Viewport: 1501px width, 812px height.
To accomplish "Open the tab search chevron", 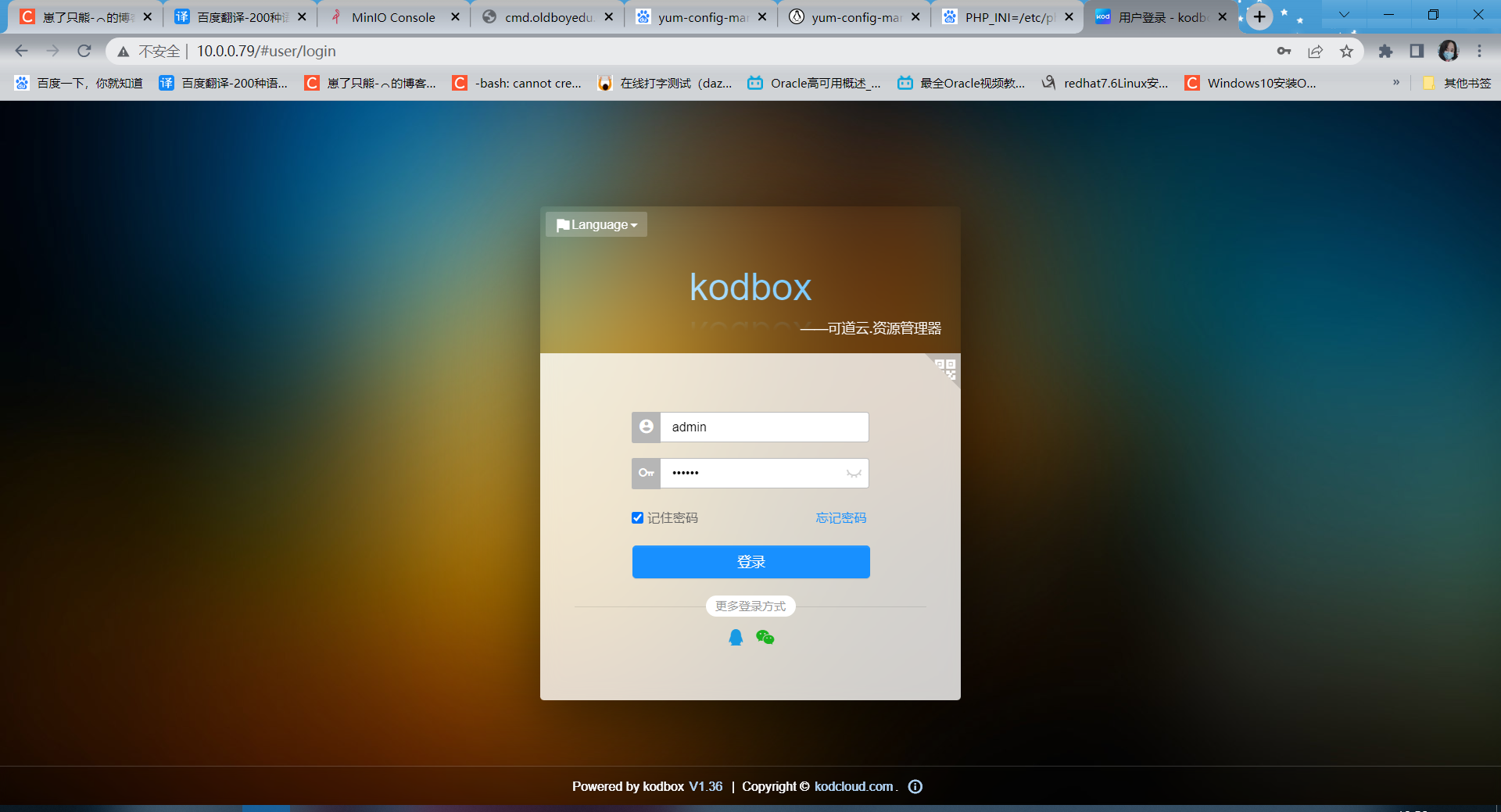I will coord(1343,14).
